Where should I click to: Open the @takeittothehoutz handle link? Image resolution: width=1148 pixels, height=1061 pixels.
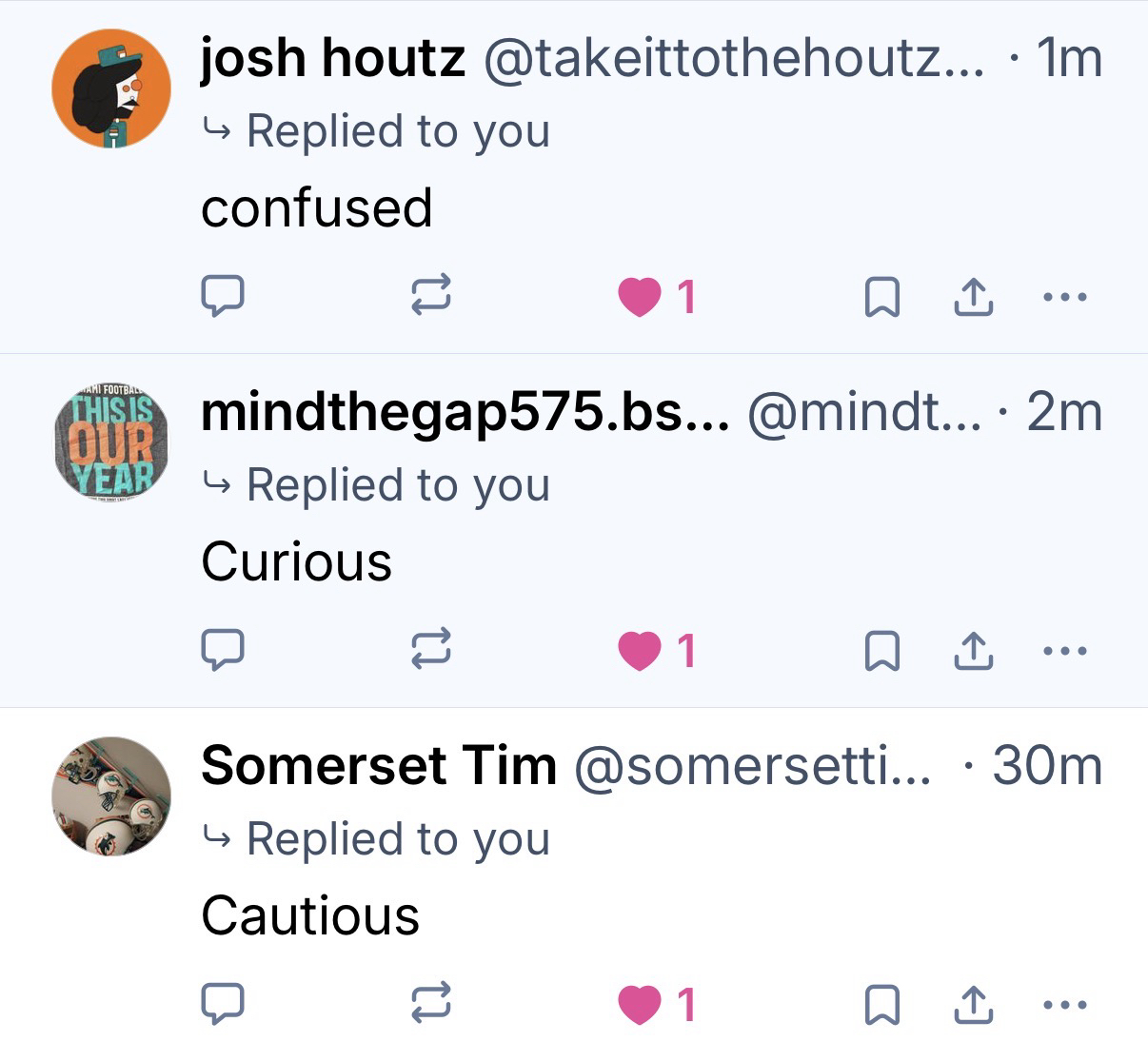tap(734, 59)
